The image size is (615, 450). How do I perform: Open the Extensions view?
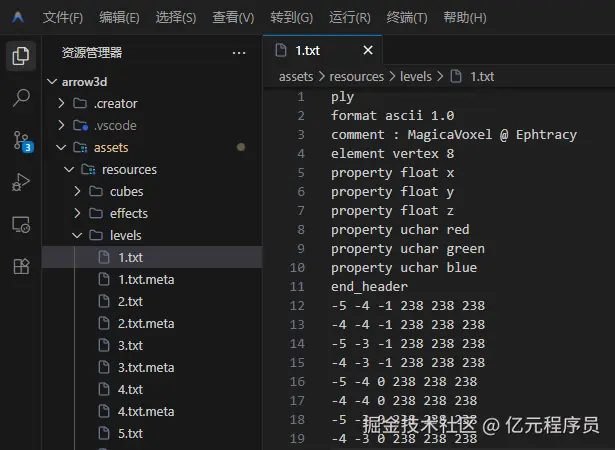[21, 266]
